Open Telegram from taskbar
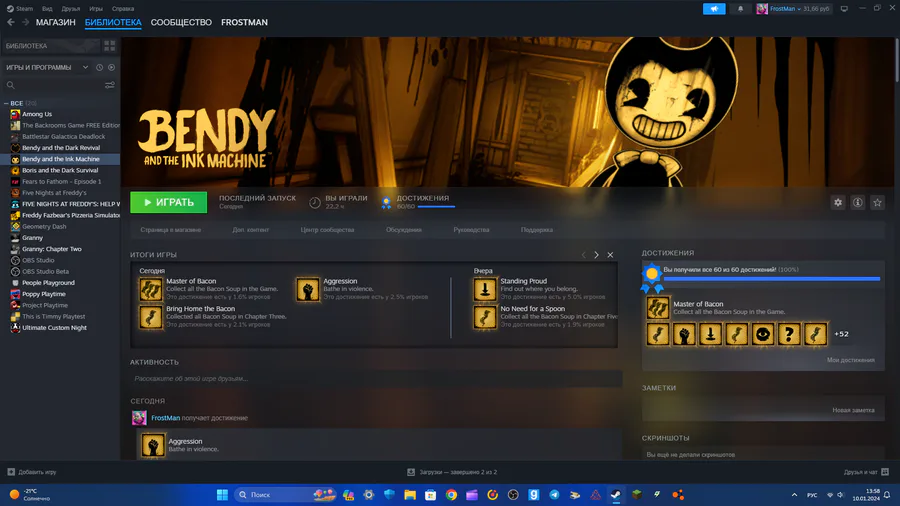 point(554,495)
